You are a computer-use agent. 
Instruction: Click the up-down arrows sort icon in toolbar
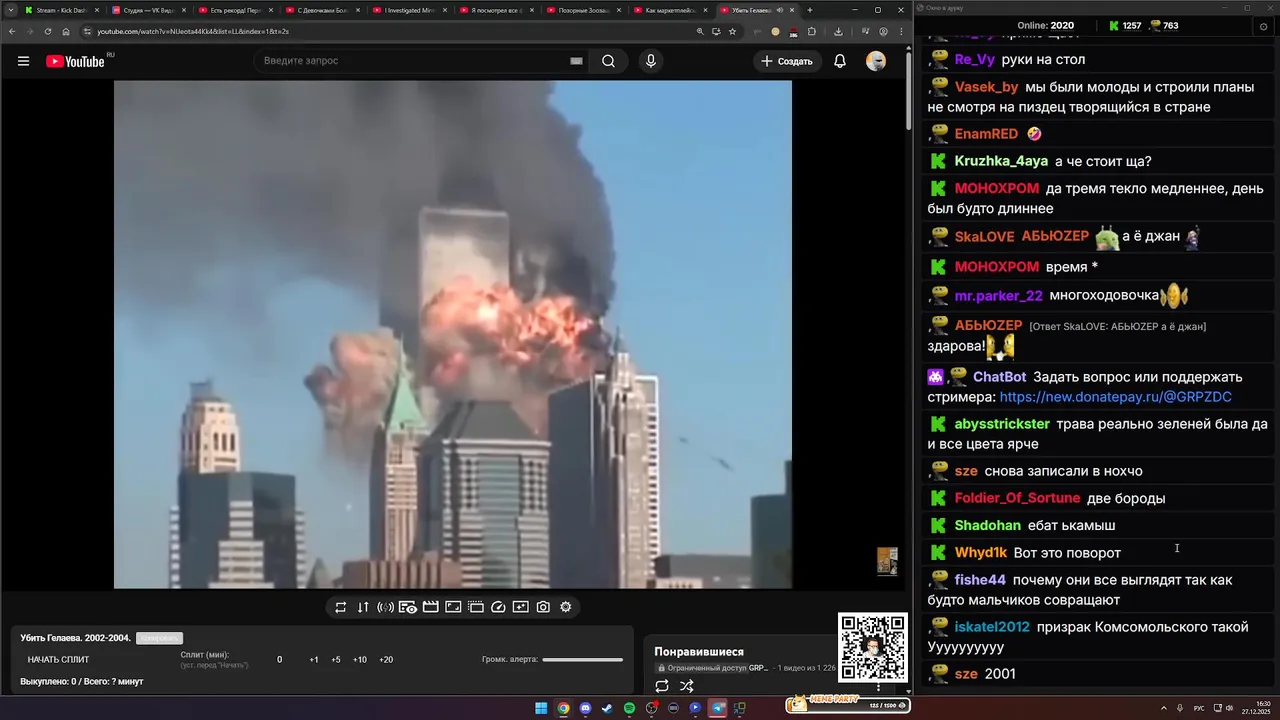click(x=363, y=607)
